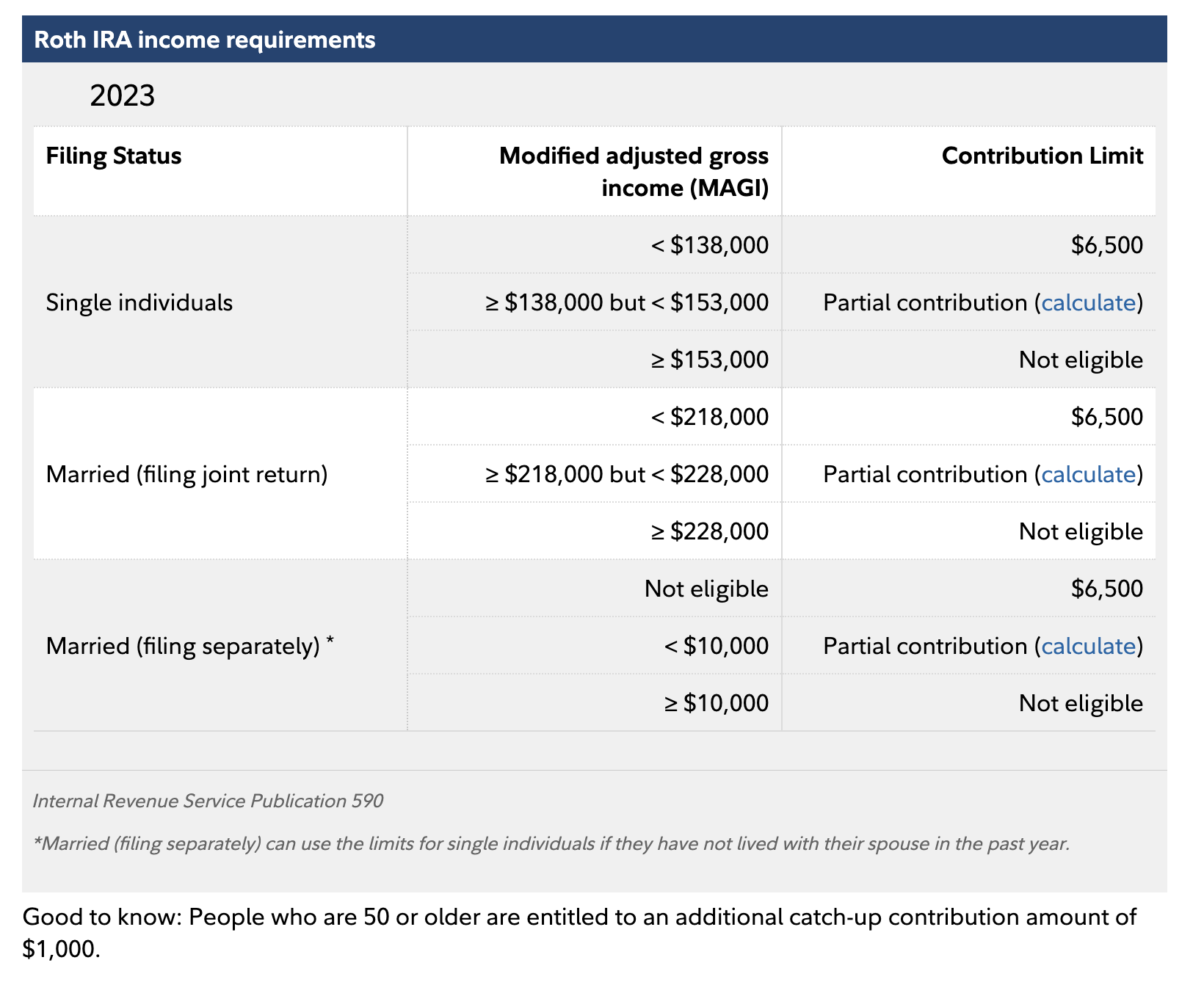This screenshot has height=982, width=1204.
Task: Click the Filing Status column header
Action: pos(114,156)
